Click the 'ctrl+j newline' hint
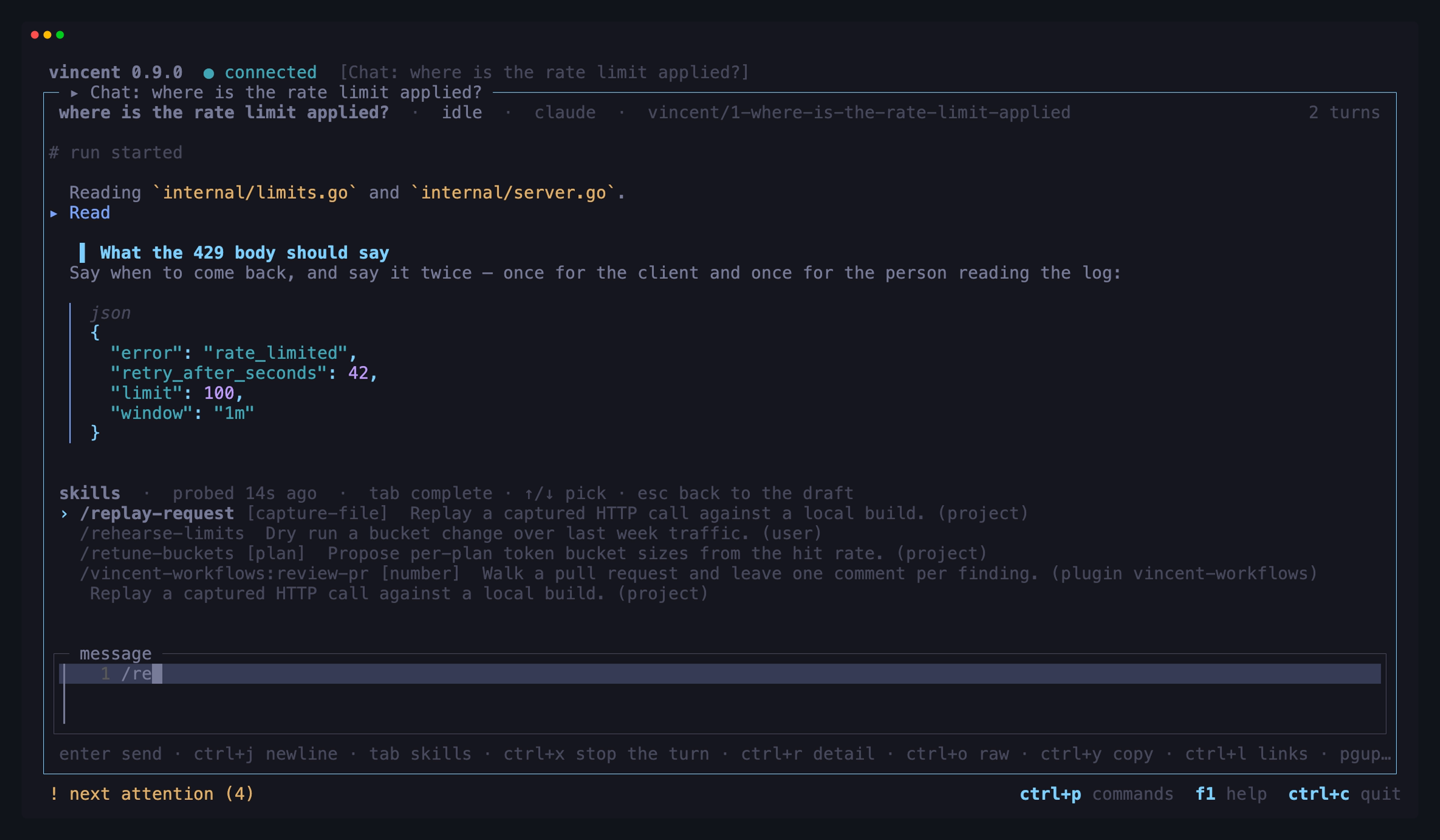The width and height of the screenshot is (1440, 840). pyautogui.click(x=265, y=754)
